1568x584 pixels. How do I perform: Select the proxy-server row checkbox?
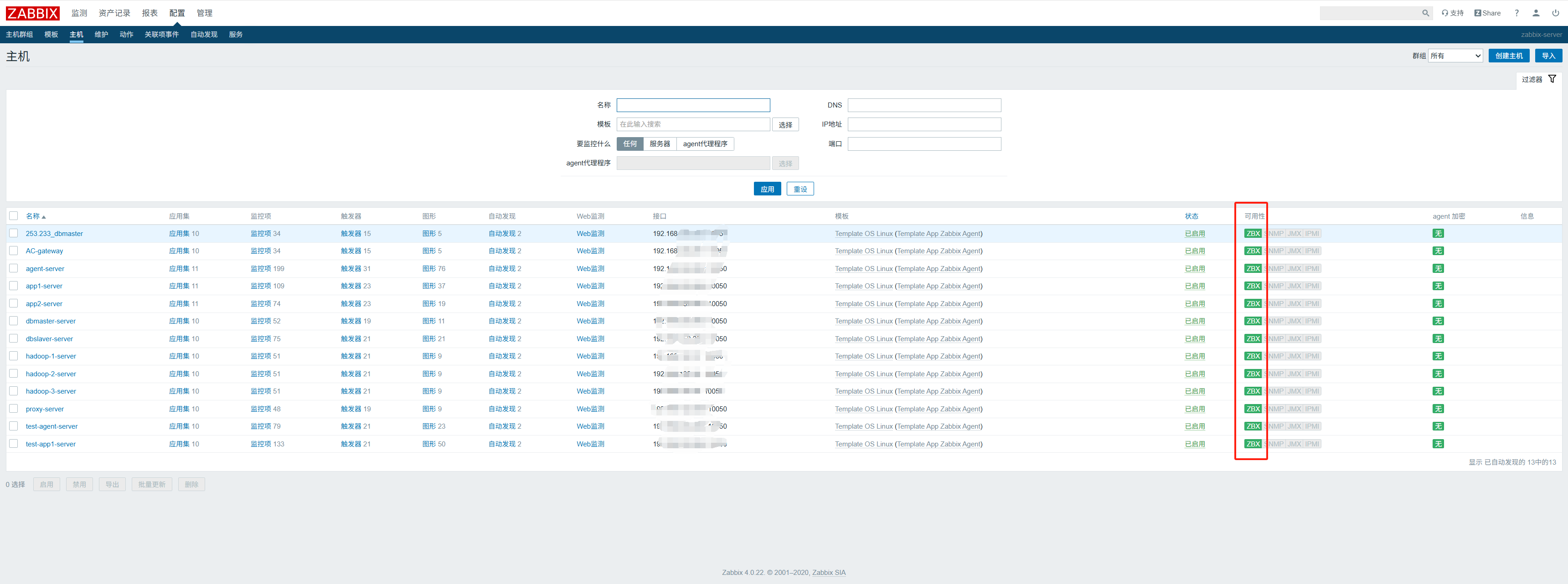pos(13,409)
